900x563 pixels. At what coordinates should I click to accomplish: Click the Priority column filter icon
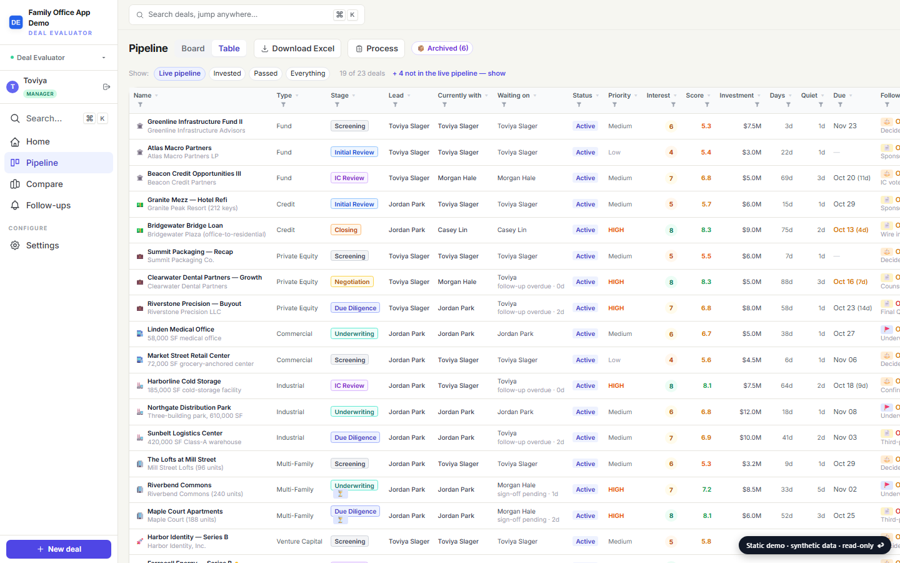click(614, 104)
